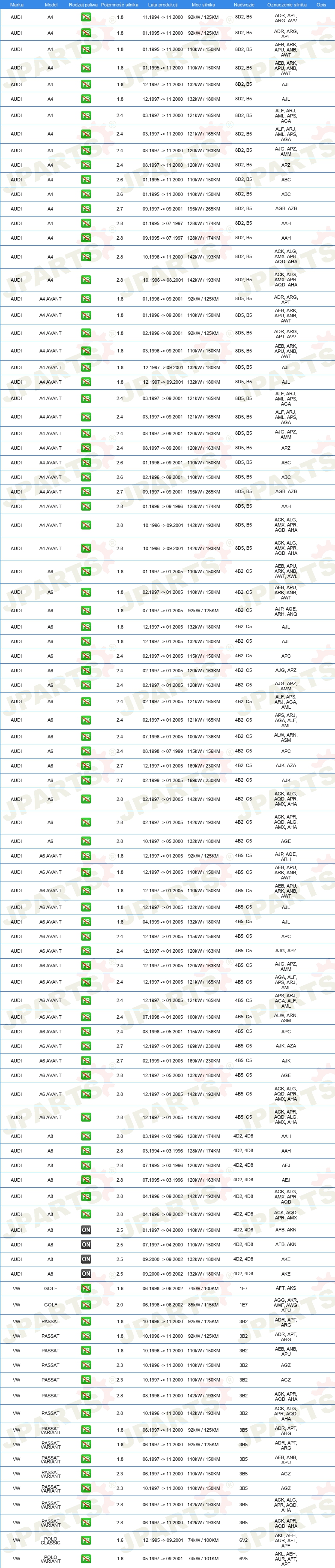The width and height of the screenshot is (335, 1568).
Task: Click the 'Lata produkcji' column header
Action: click(163, 4)
